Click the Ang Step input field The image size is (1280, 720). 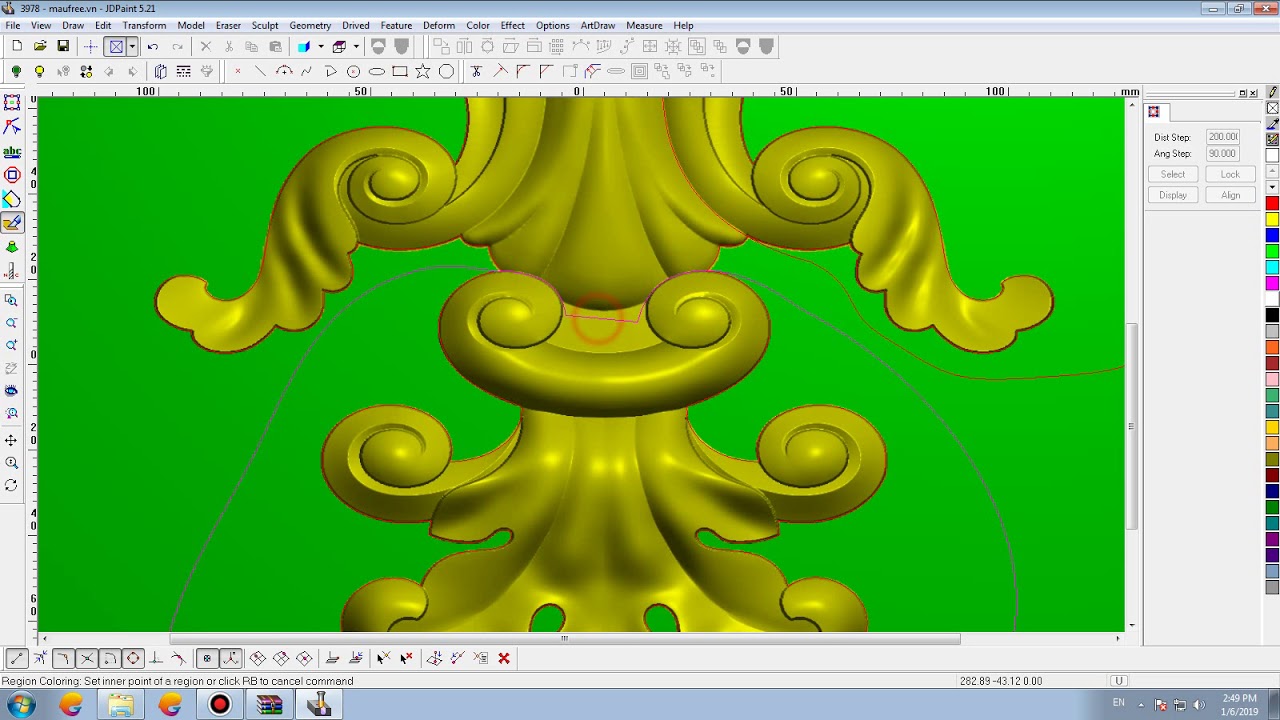click(1223, 154)
